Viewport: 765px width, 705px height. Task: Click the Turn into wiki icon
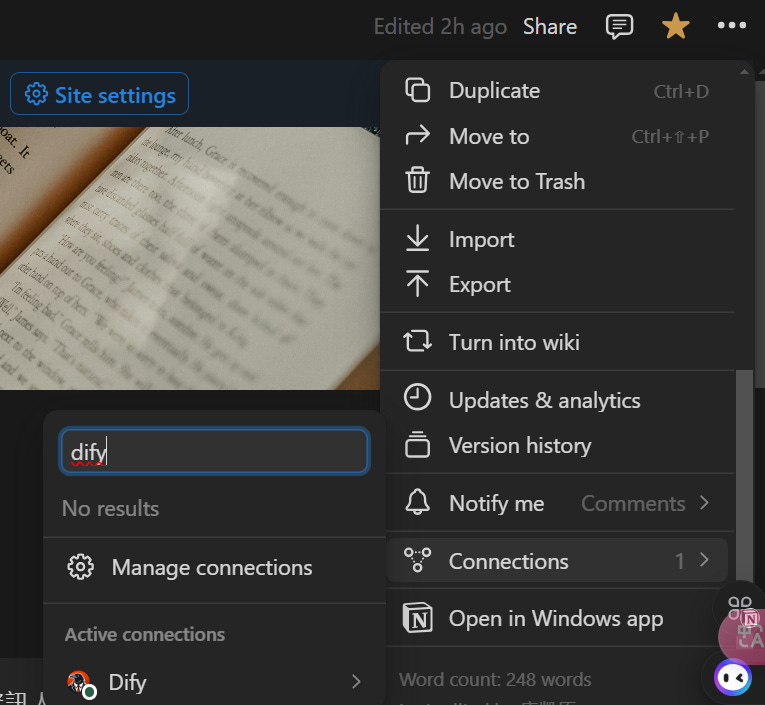(418, 341)
